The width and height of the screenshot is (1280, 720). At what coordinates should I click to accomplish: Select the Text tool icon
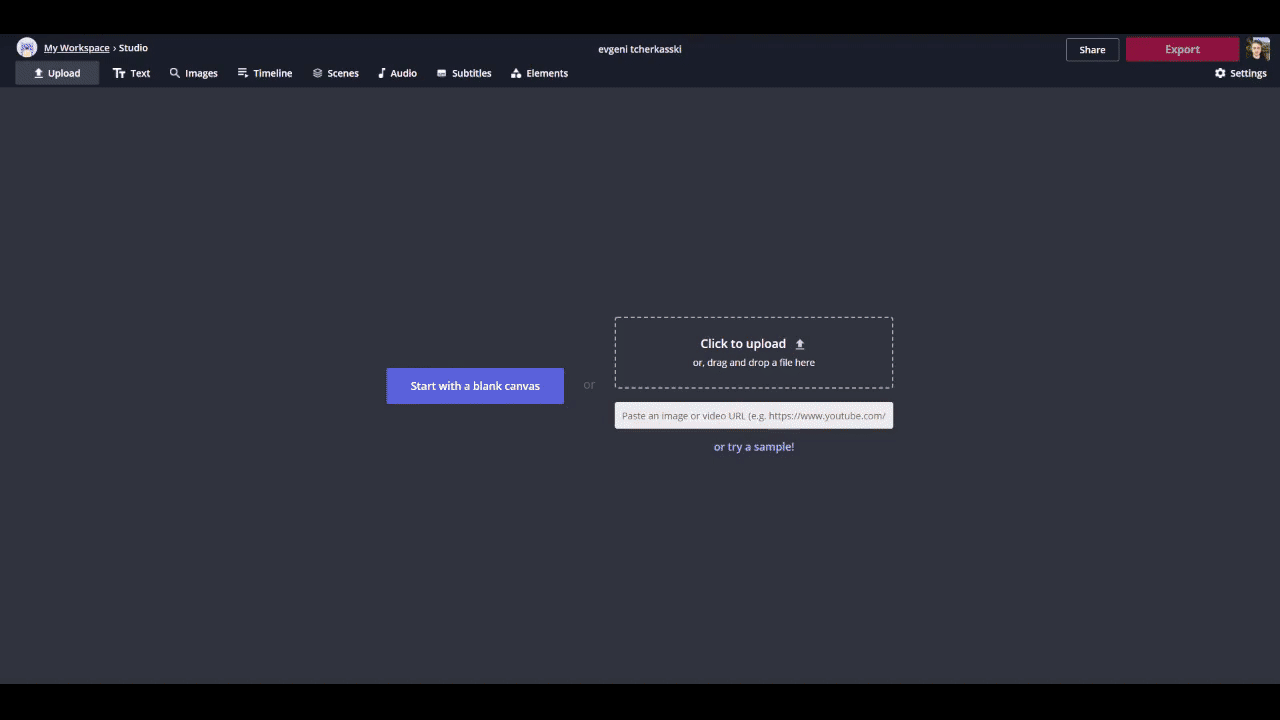tap(119, 73)
